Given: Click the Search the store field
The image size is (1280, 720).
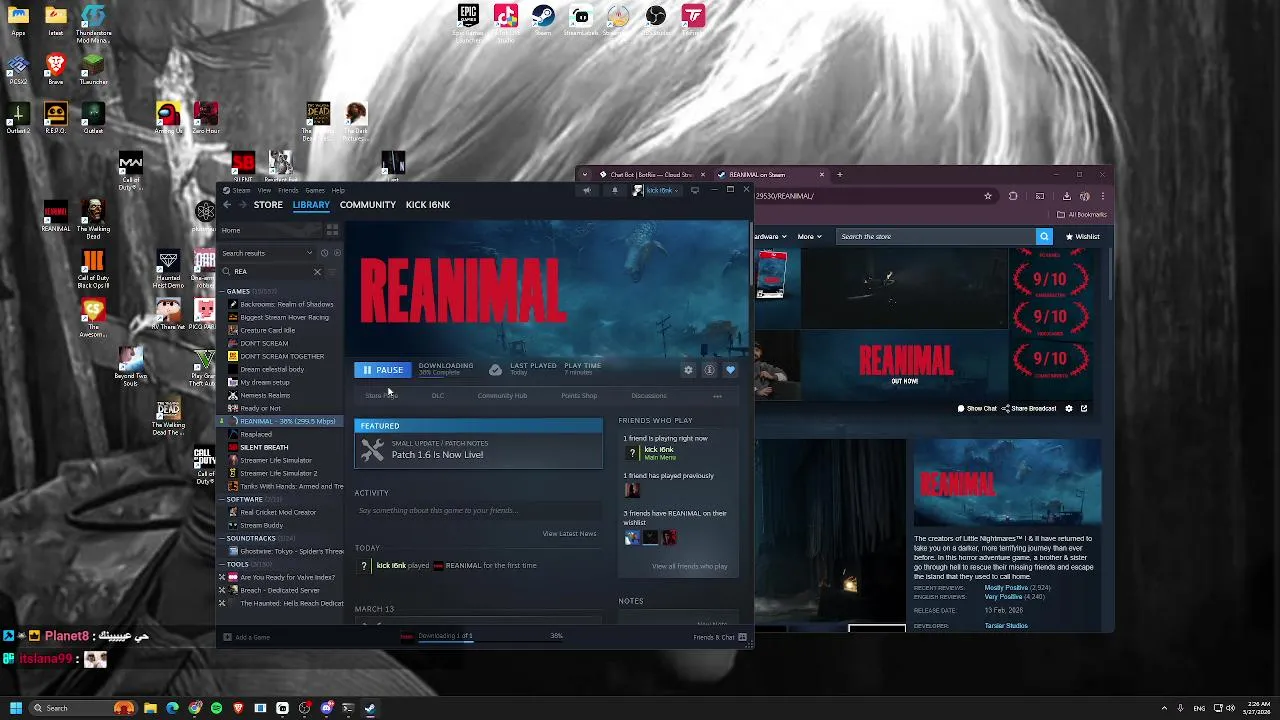Looking at the screenshot, I should click(x=936, y=237).
